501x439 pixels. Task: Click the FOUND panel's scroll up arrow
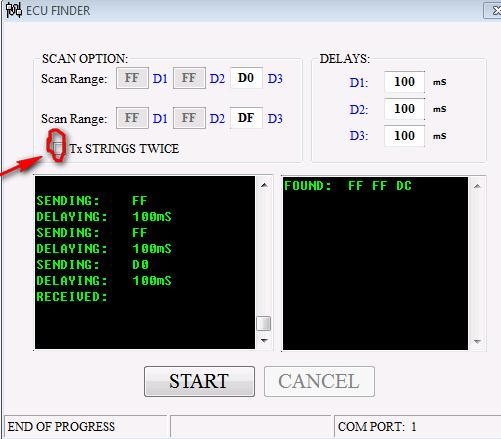[x=477, y=186]
